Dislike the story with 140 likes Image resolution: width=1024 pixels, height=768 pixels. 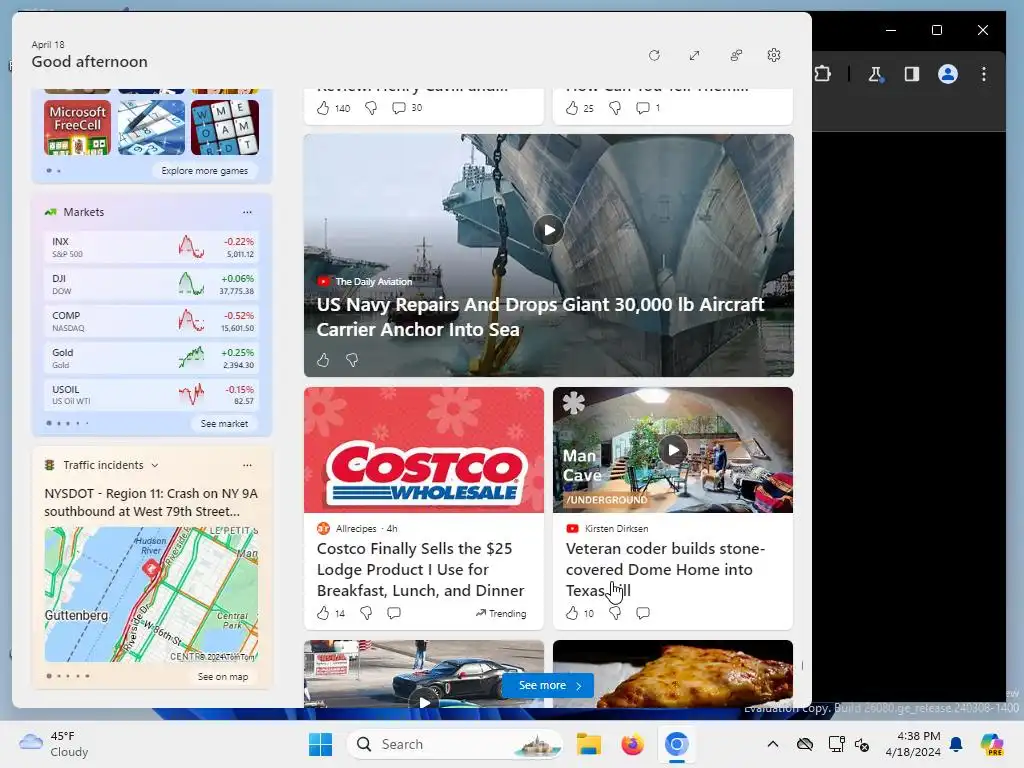pyautogui.click(x=370, y=108)
